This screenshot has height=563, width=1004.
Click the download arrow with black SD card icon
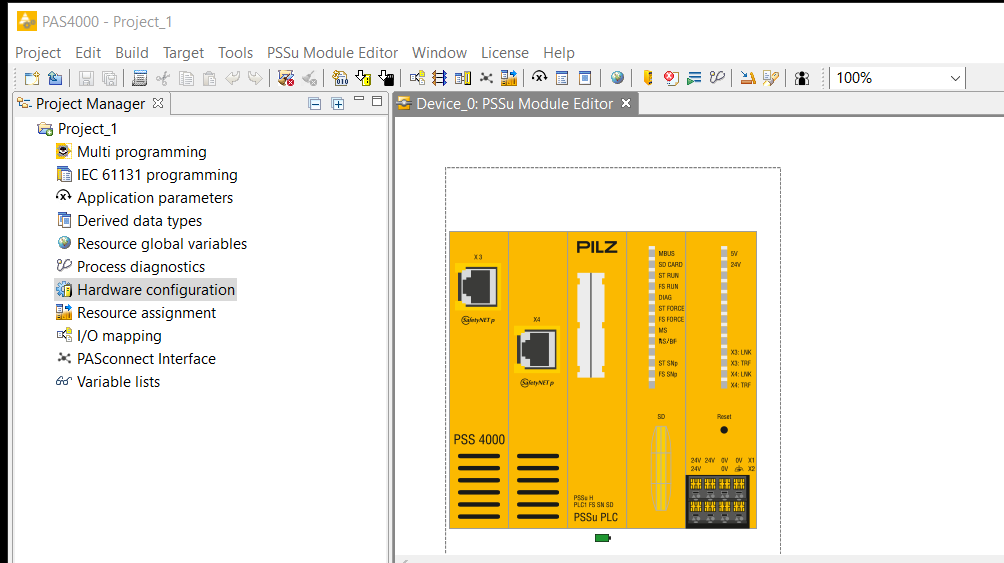pos(386,78)
